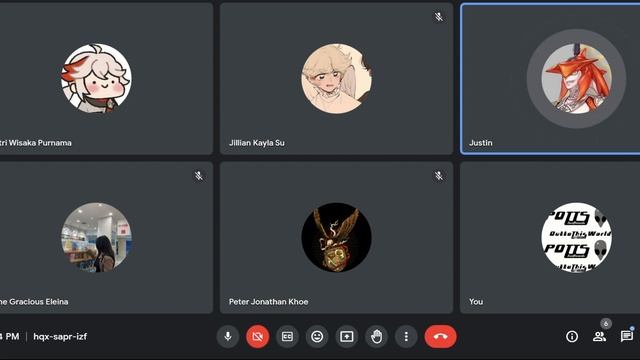Select Justin's avatar
Image resolution: width=640 pixels, height=360 pixels.
coord(576,78)
